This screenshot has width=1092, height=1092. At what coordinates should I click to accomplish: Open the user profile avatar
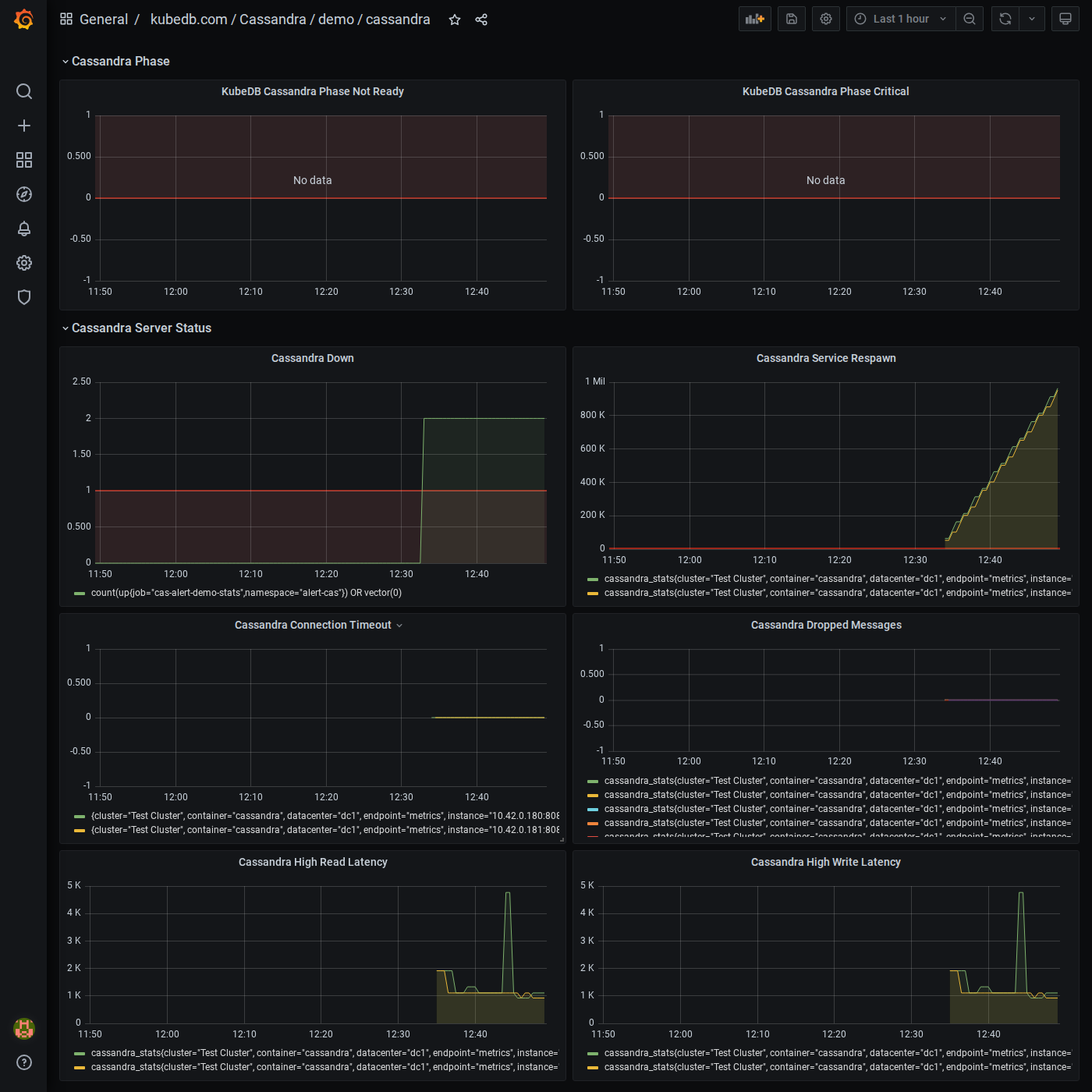(24, 1029)
